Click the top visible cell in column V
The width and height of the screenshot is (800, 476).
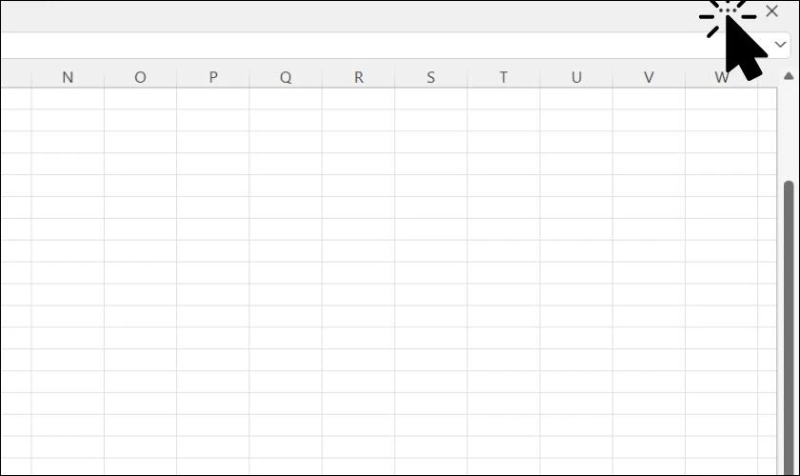[649, 98]
